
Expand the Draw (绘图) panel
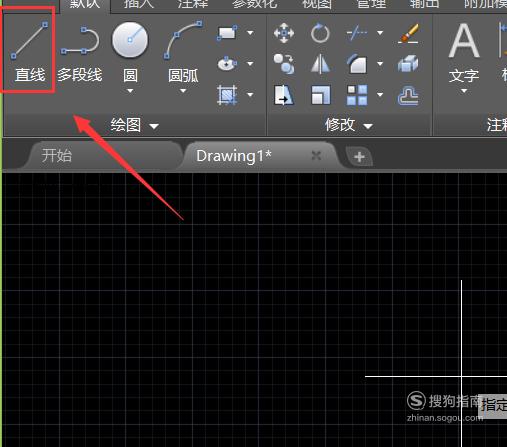point(134,126)
